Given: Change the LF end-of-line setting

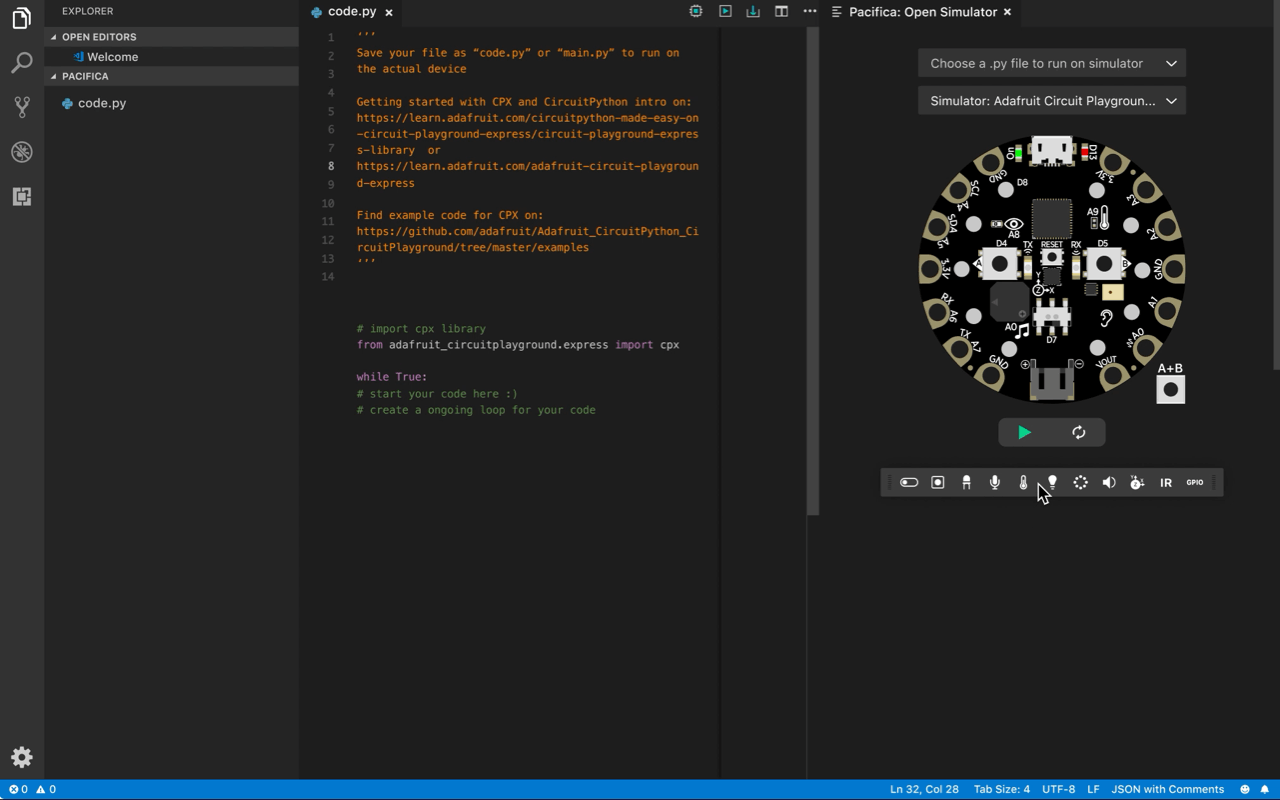Looking at the screenshot, I should 1093,789.
